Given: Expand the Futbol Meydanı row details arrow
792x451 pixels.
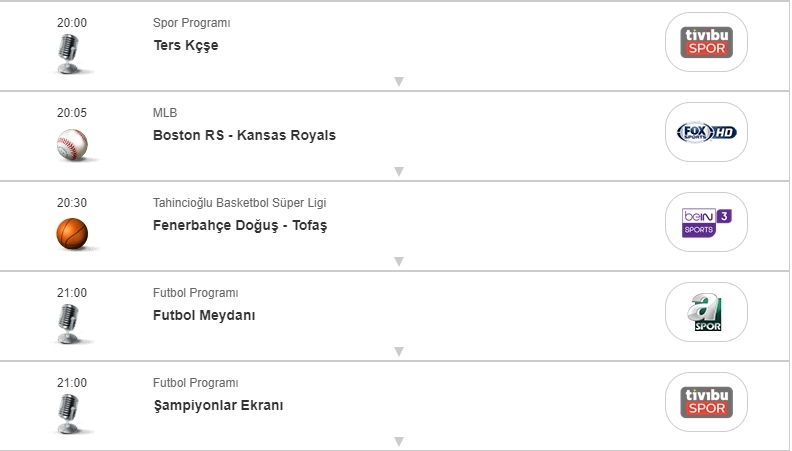Looking at the screenshot, I should tap(398, 352).
